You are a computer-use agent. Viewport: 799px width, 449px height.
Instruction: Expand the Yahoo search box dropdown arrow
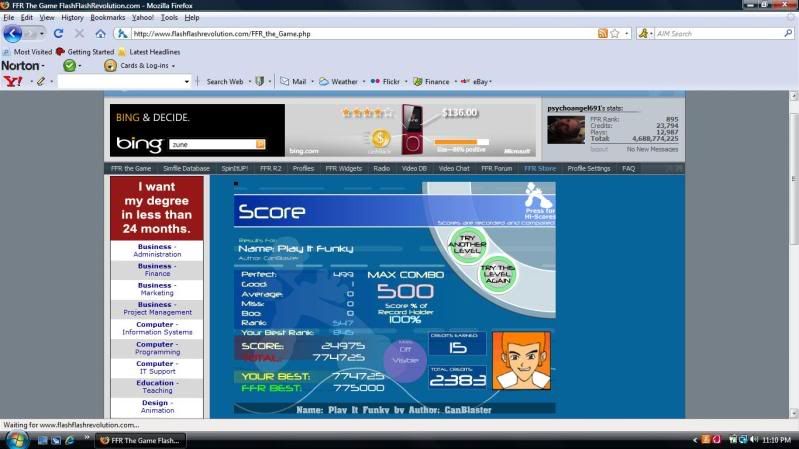pos(186,81)
